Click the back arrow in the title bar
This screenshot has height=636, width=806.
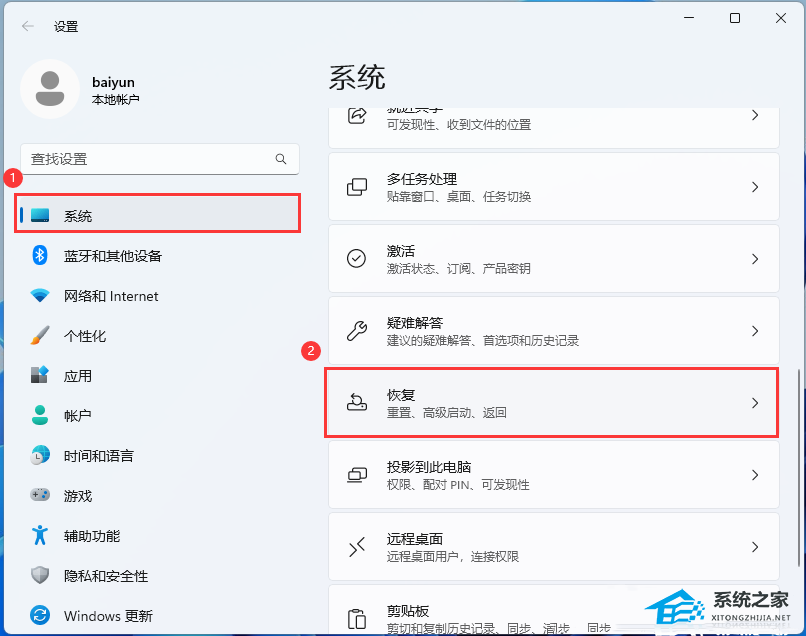[28, 26]
